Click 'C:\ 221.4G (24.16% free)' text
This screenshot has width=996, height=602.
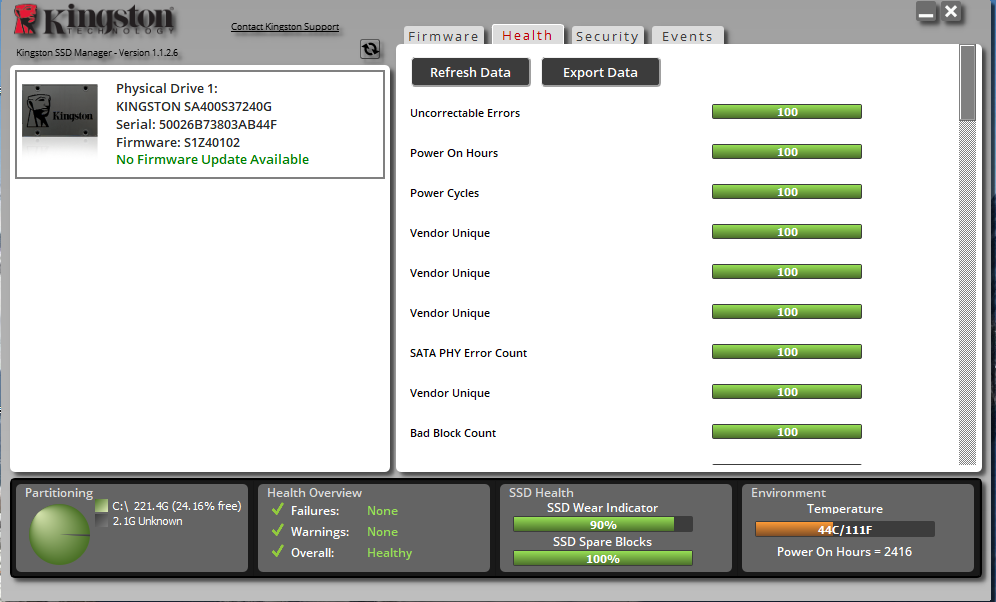[177, 506]
